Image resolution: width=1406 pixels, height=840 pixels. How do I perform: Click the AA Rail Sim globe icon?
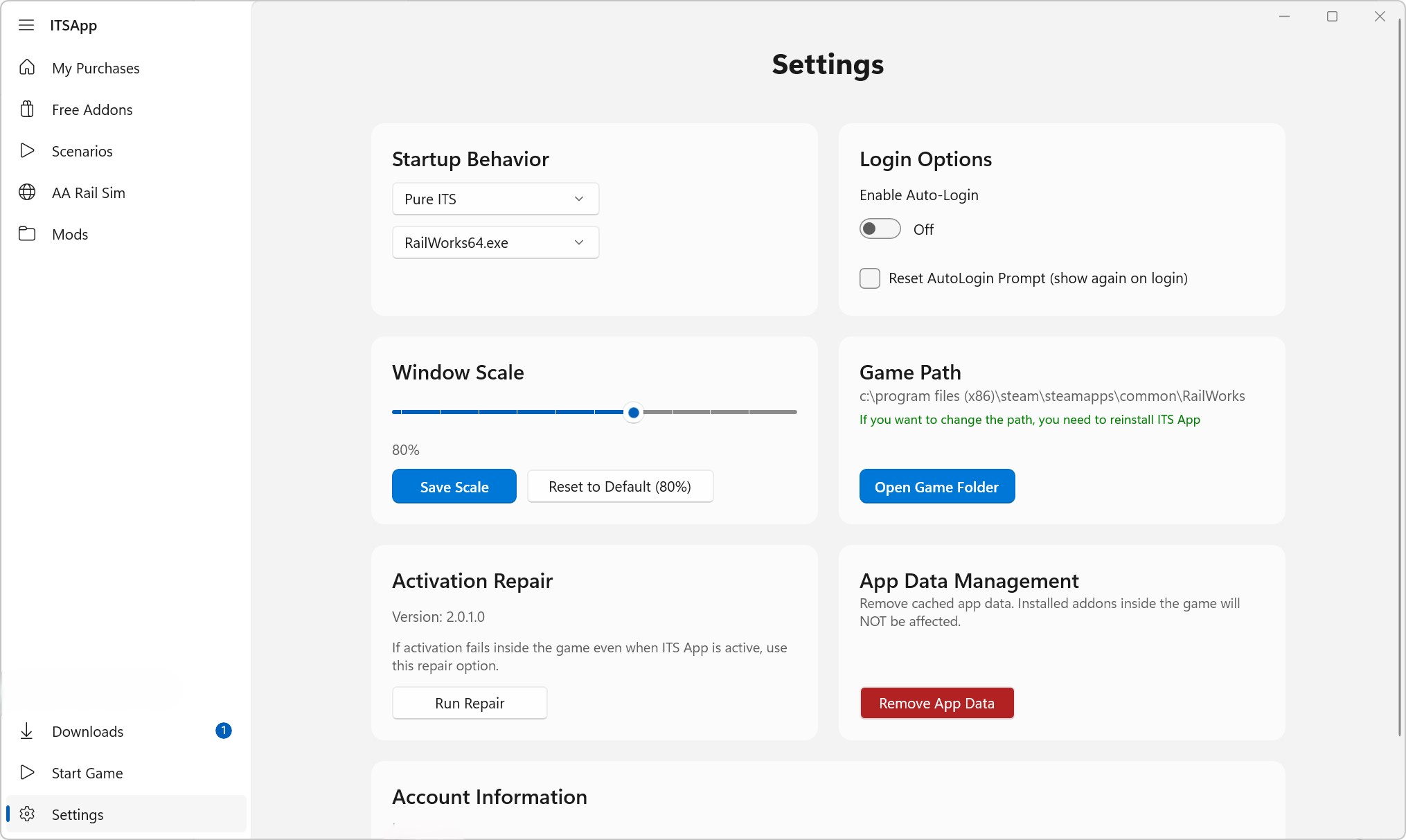point(27,192)
